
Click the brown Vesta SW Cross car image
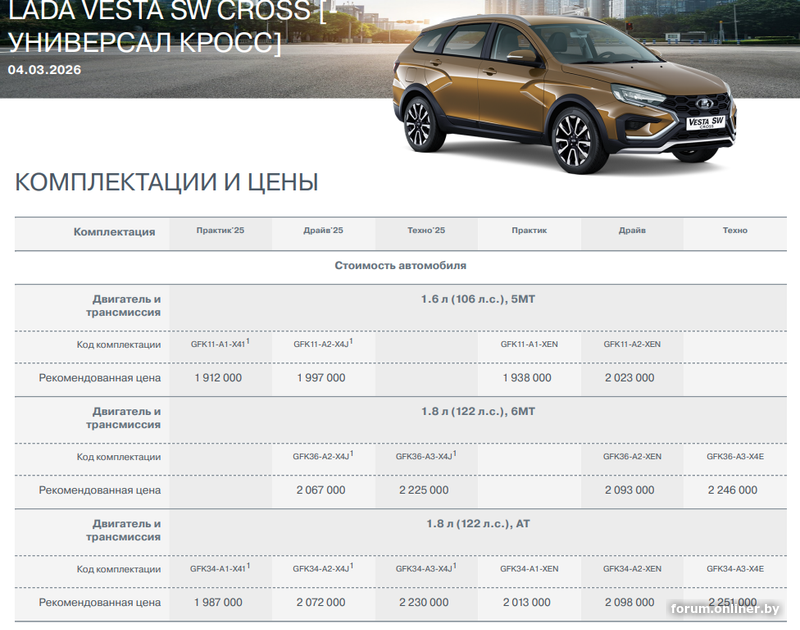tap(565, 94)
